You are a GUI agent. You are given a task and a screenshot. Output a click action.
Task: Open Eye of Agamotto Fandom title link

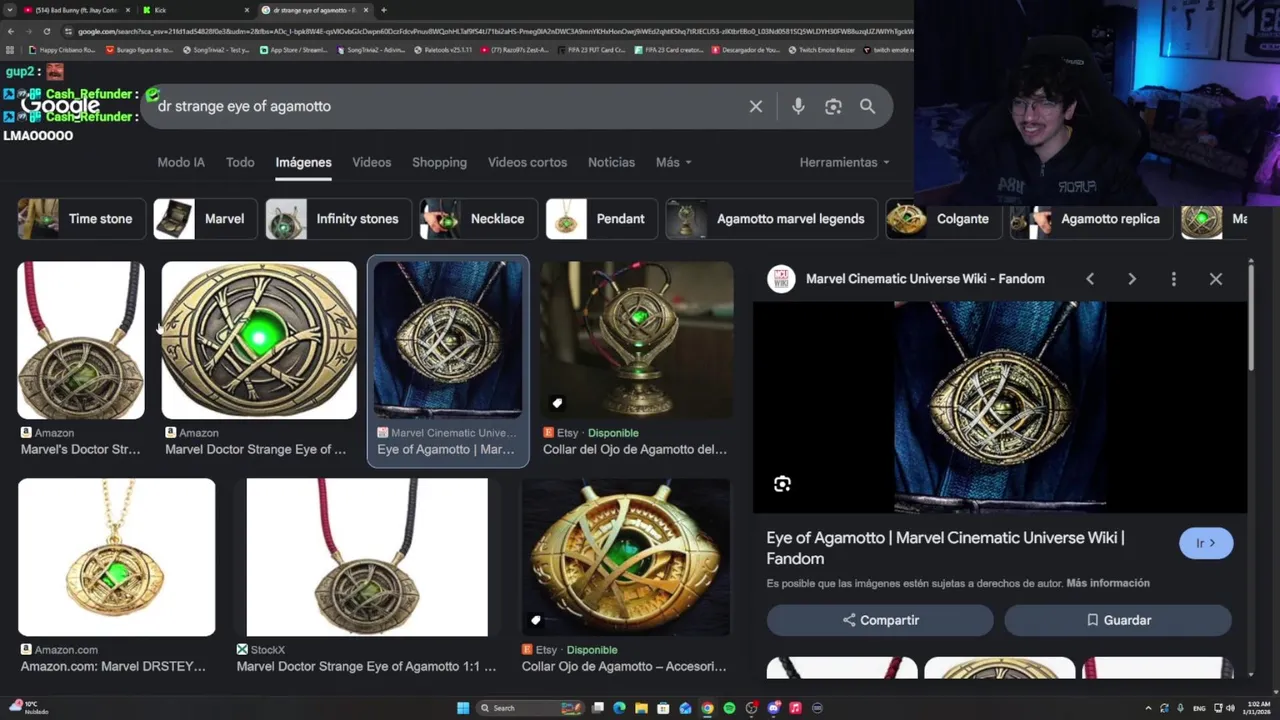point(946,548)
